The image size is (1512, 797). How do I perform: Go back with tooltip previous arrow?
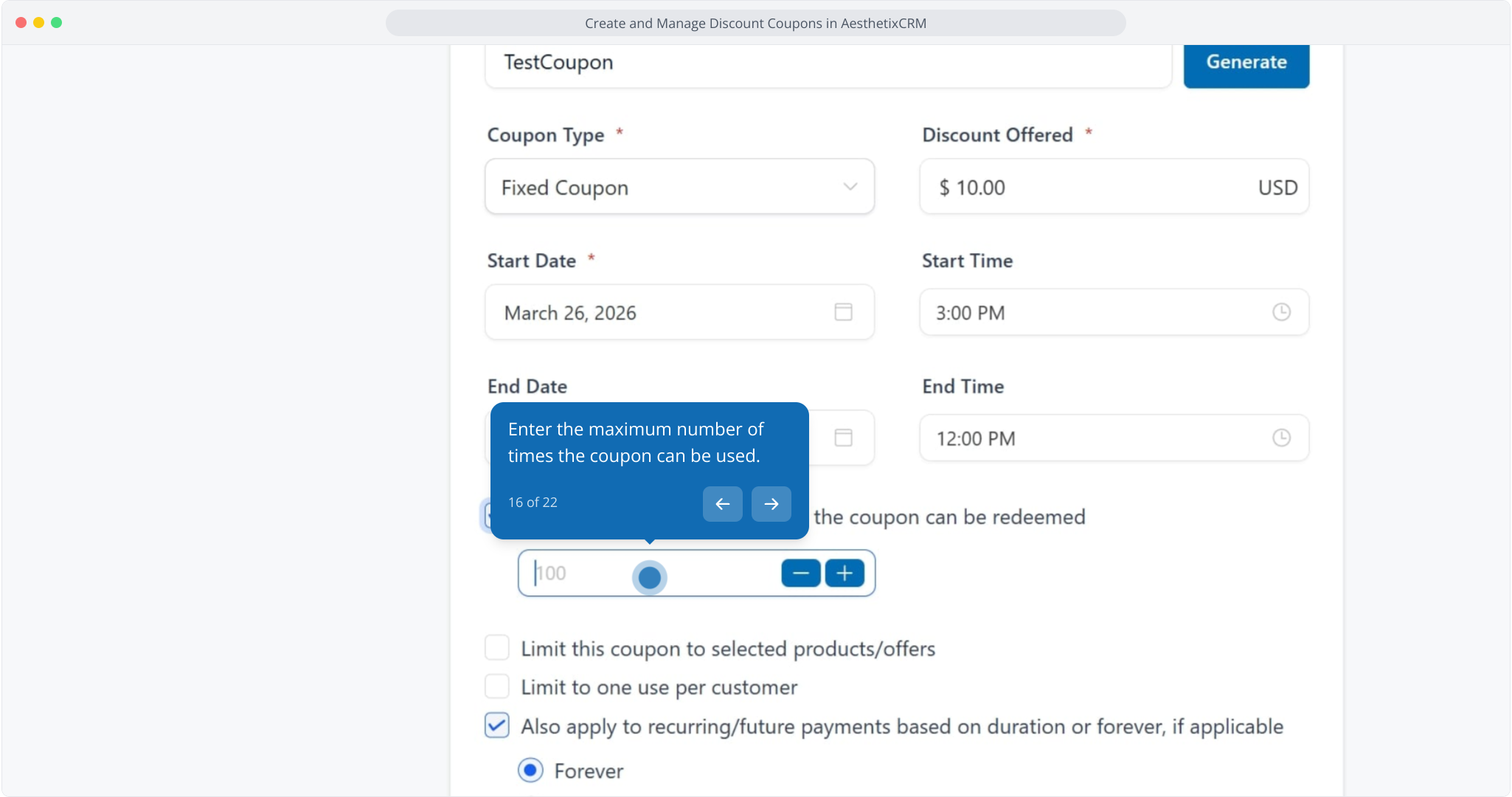[x=722, y=504]
